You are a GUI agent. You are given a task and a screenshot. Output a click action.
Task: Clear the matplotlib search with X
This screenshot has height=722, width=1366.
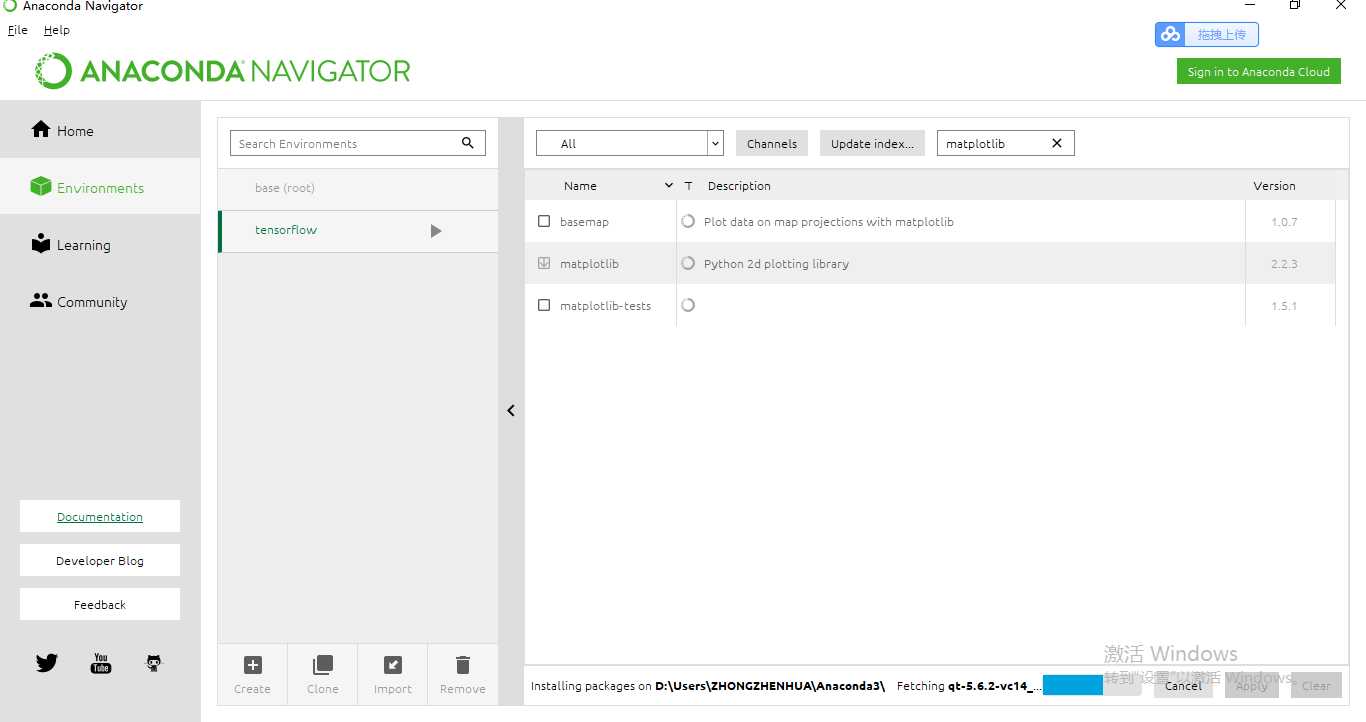click(1057, 143)
